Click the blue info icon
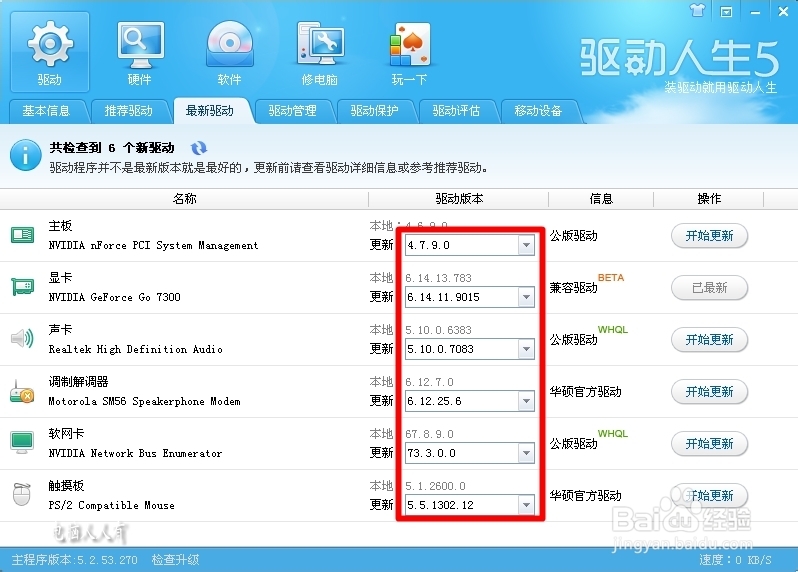This screenshot has width=798, height=572. click(25, 155)
